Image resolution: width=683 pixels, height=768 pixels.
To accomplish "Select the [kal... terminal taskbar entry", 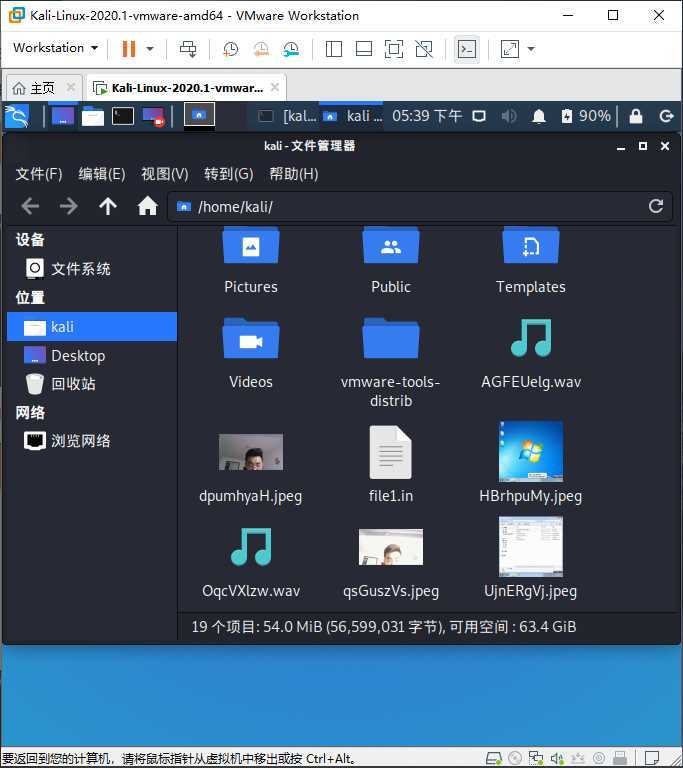I will pyautogui.click(x=287, y=116).
